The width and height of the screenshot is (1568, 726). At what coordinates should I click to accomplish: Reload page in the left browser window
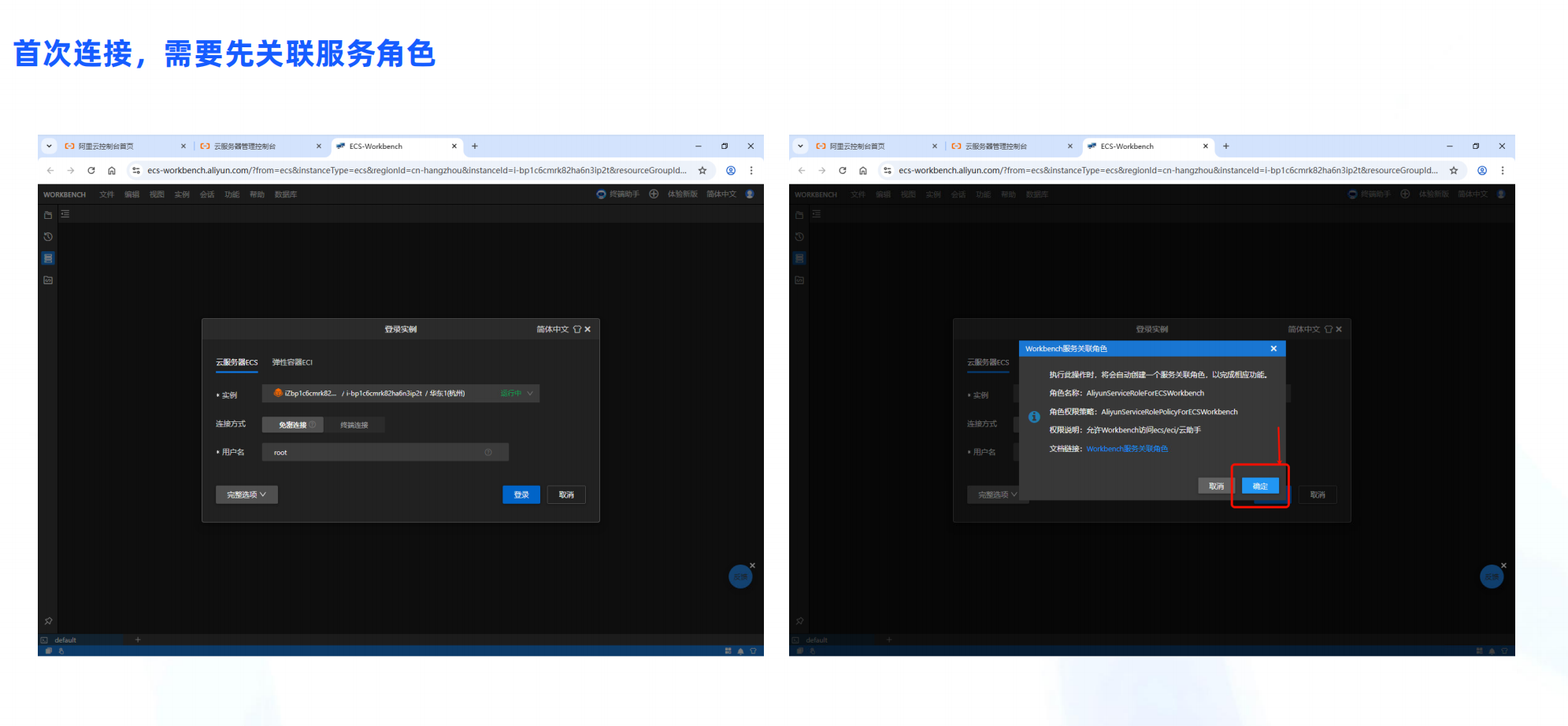click(x=91, y=170)
